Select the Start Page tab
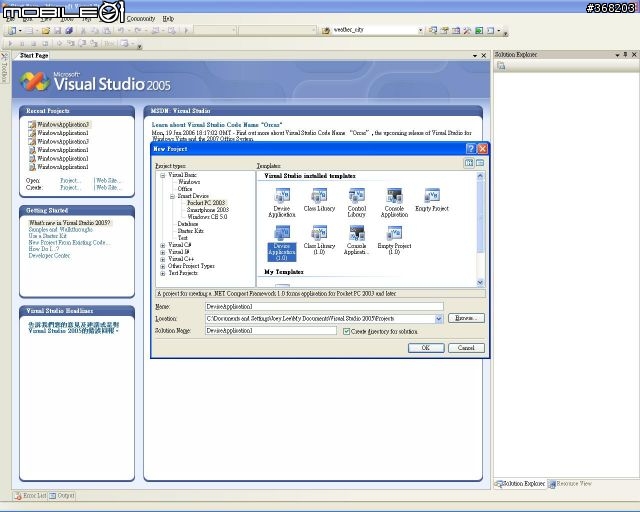Viewport: 640px width, 512px height. tap(34, 56)
